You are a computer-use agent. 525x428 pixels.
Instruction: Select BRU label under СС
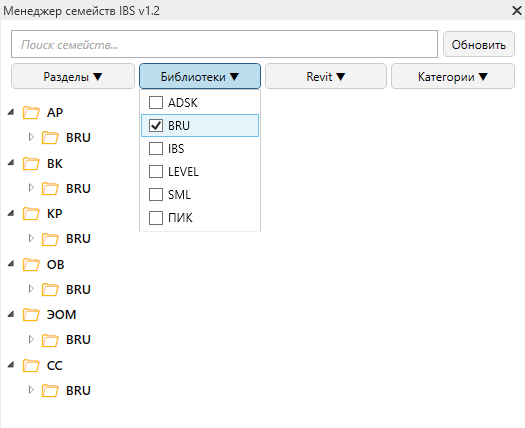click(78, 391)
